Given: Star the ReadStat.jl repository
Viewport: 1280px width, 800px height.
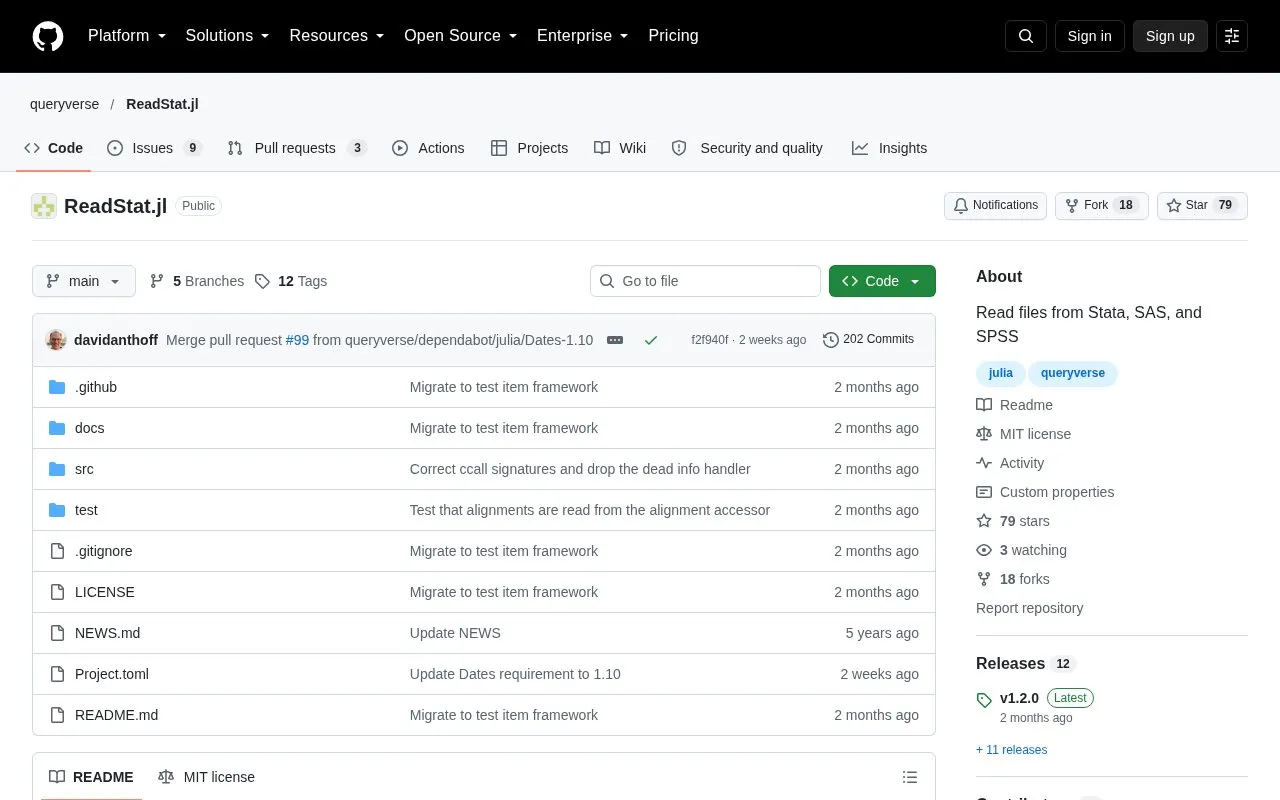Looking at the screenshot, I should pyautogui.click(x=1202, y=205).
